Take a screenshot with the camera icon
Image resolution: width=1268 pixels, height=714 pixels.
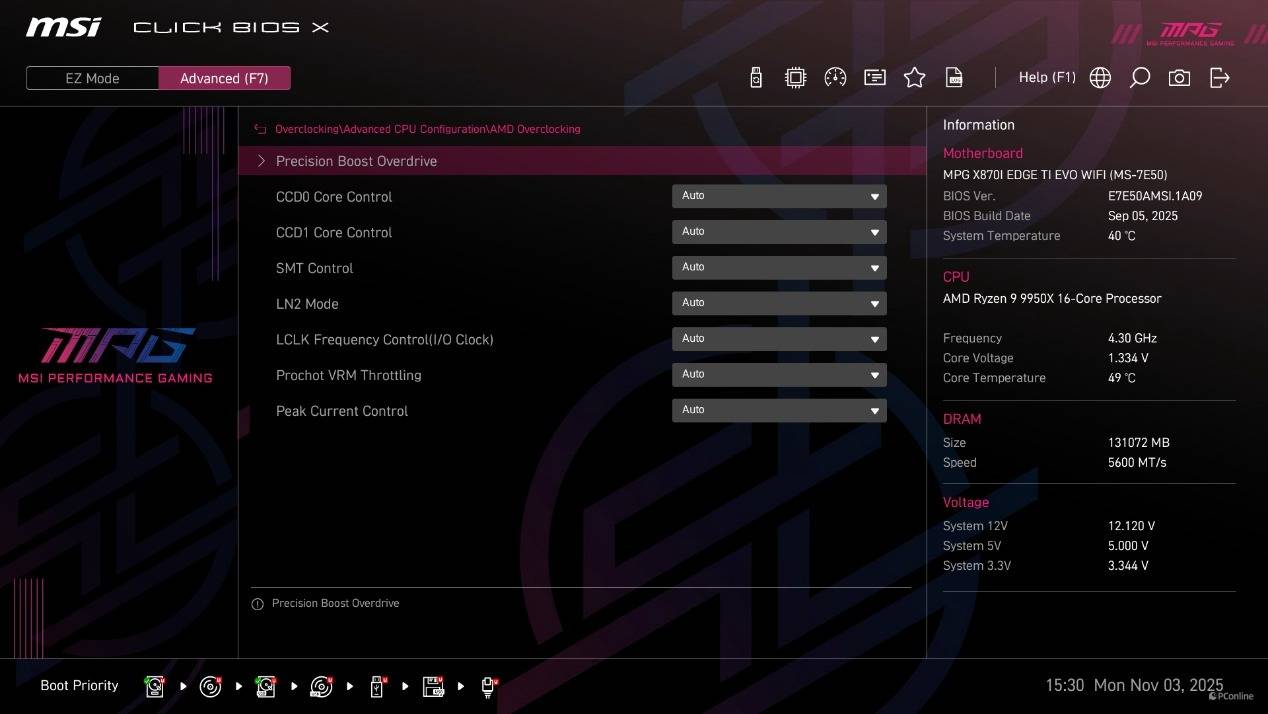(1179, 78)
